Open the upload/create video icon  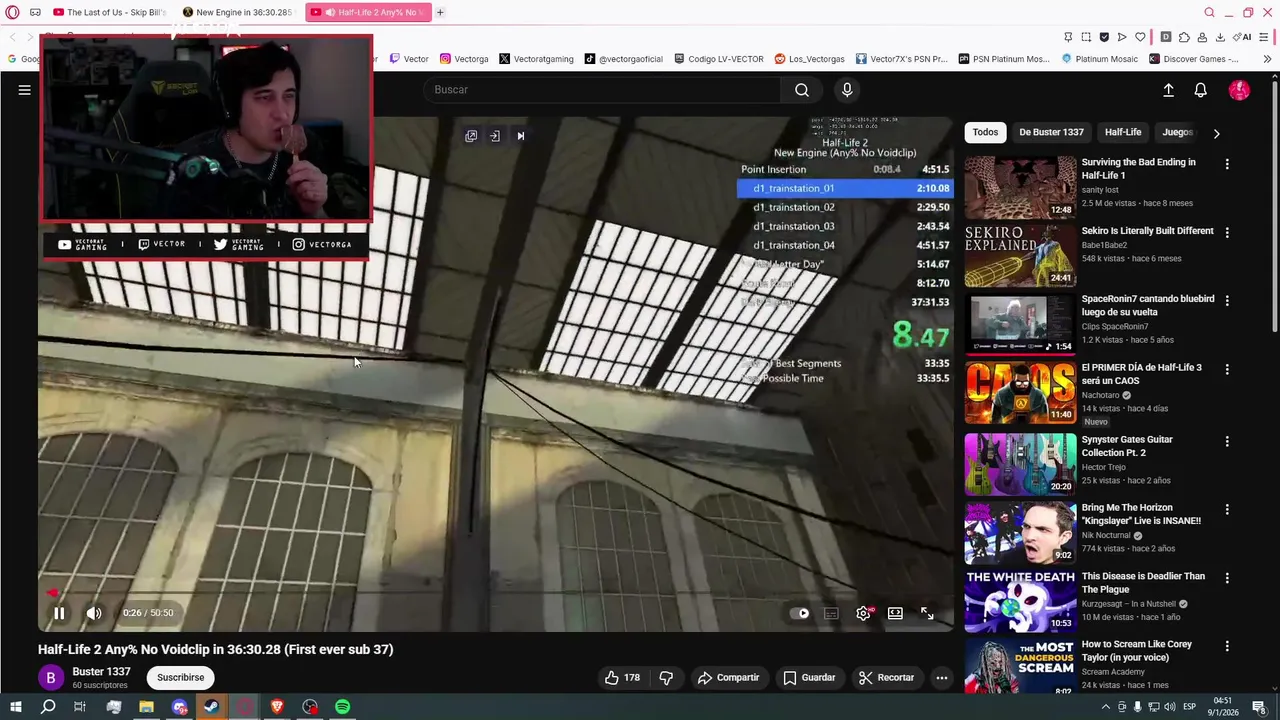point(1168,90)
